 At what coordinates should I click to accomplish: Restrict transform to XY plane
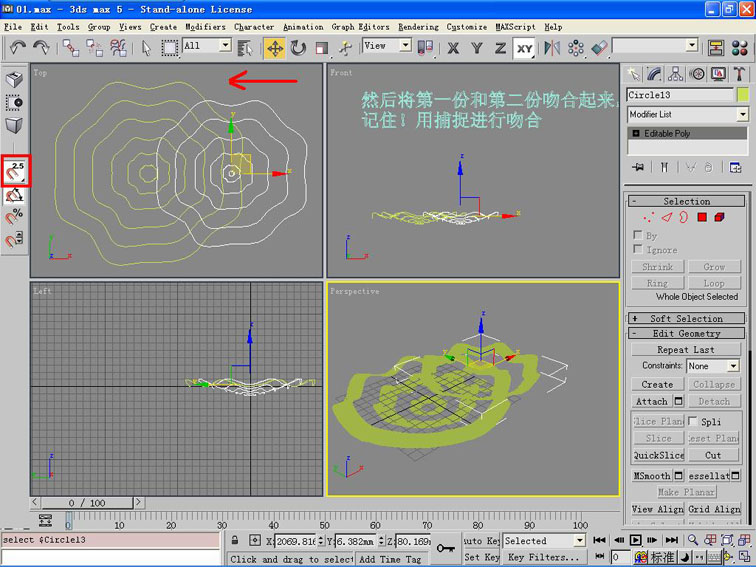coord(525,48)
